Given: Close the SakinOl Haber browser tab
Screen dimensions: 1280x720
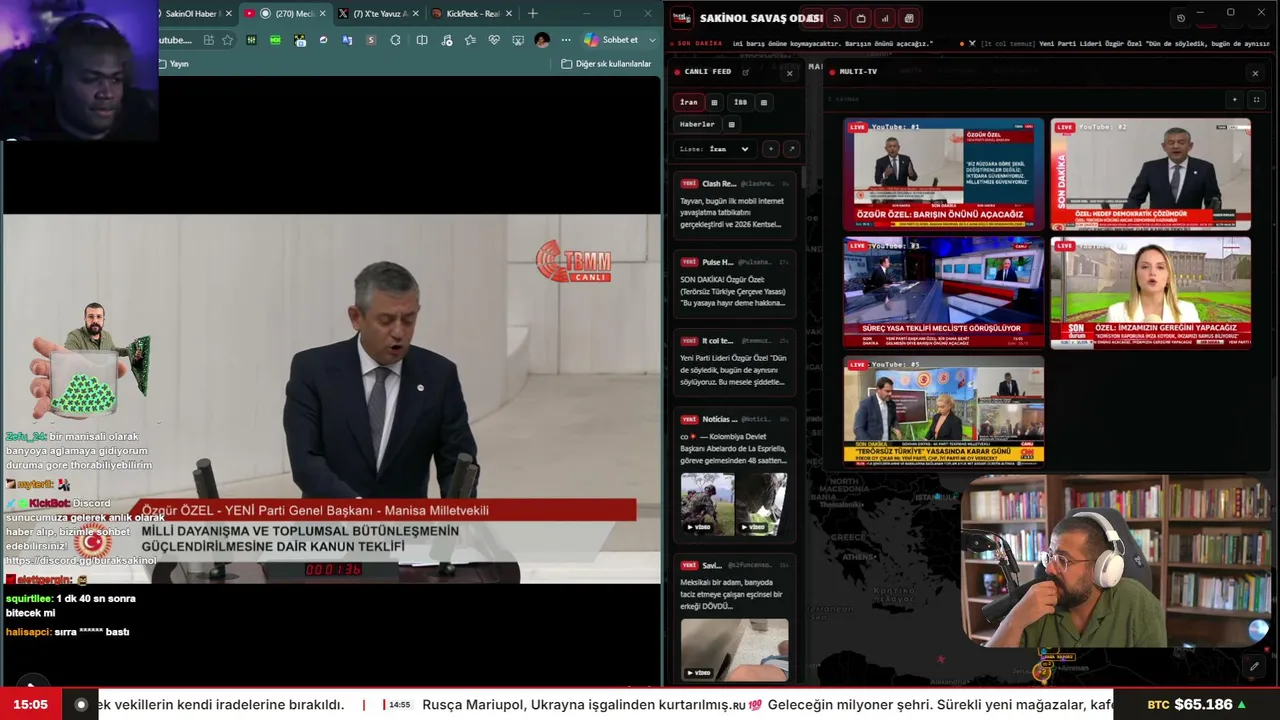Looking at the screenshot, I should click(229, 14).
